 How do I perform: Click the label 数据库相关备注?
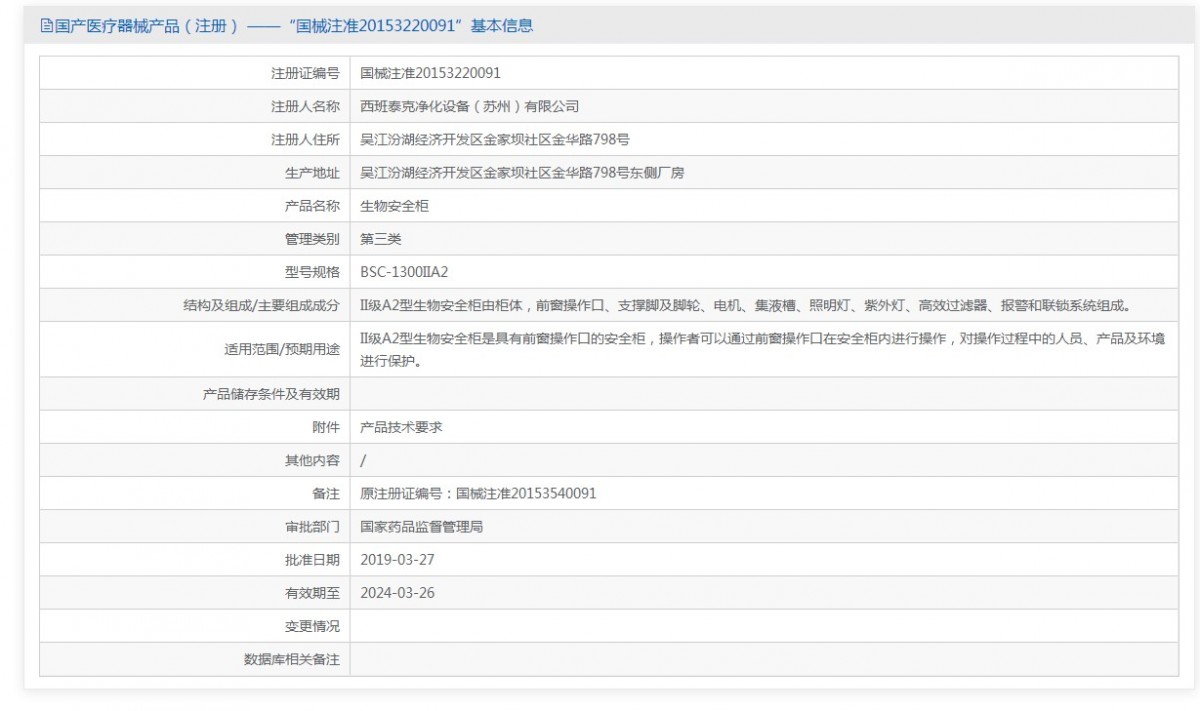pos(292,659)
